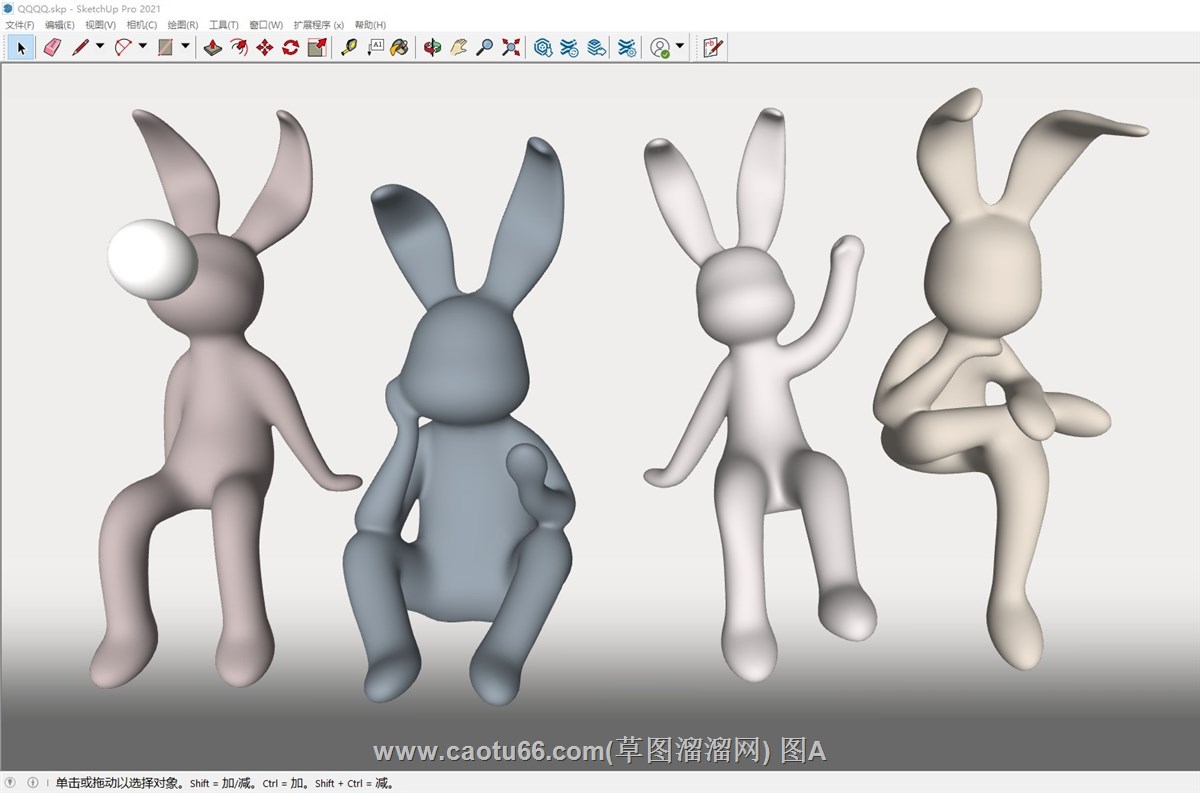1200x793 pixels.
Task: Open the 3D Warehouse toolbar button
Action: (x=543, y=47)
